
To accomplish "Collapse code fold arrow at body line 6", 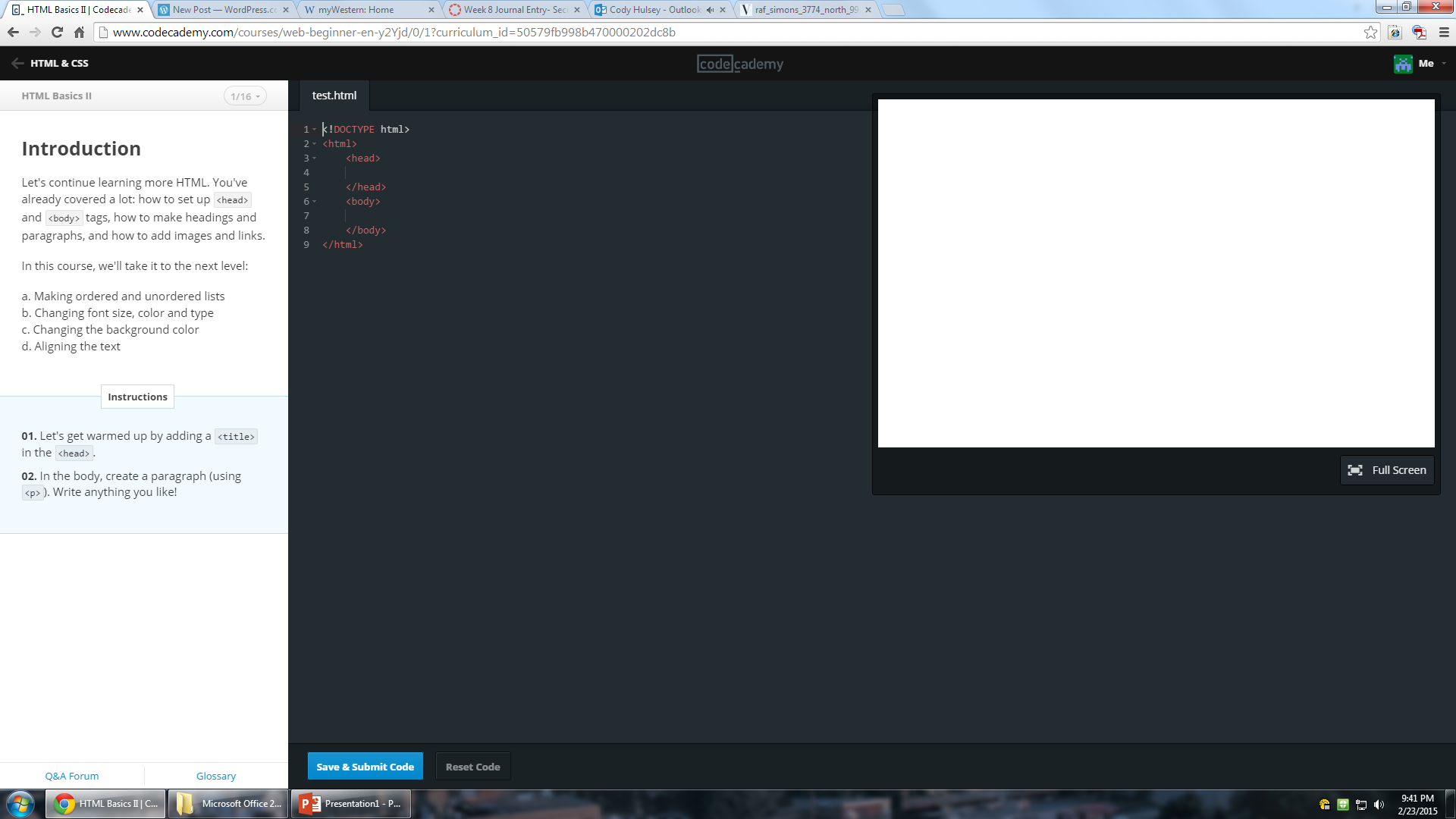I will click(x=315, y=202).
